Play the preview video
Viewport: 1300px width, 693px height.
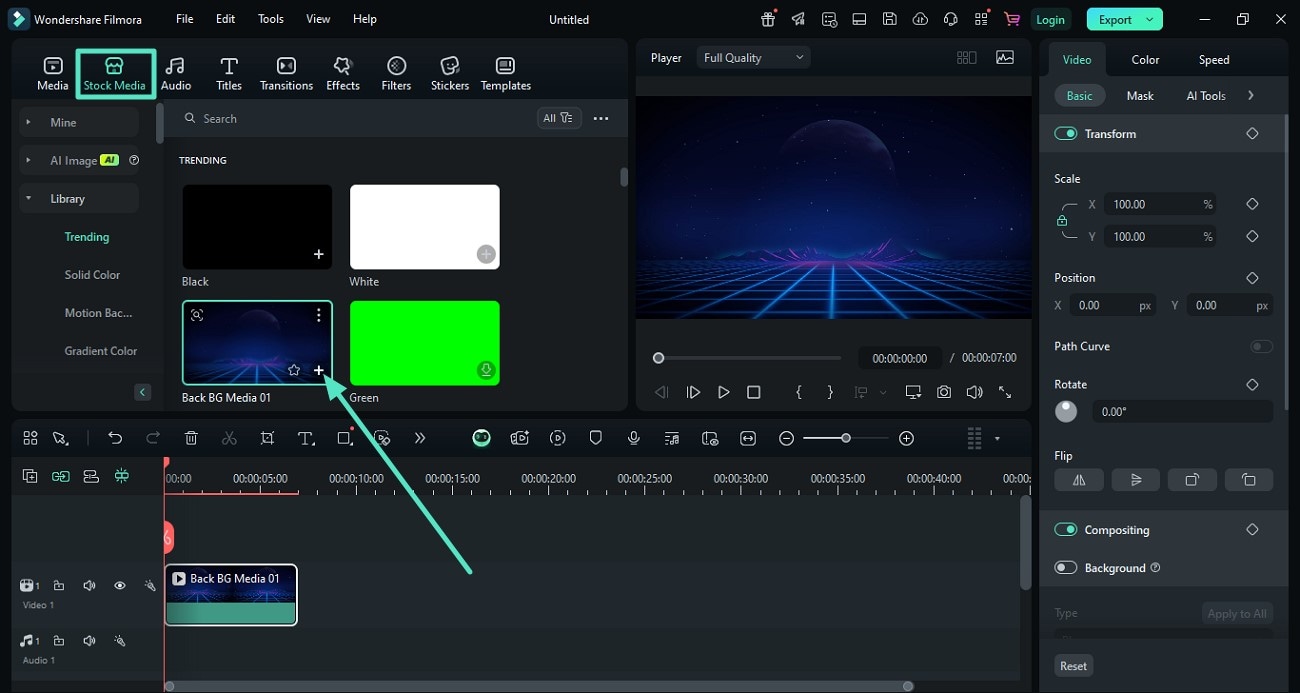723,393
